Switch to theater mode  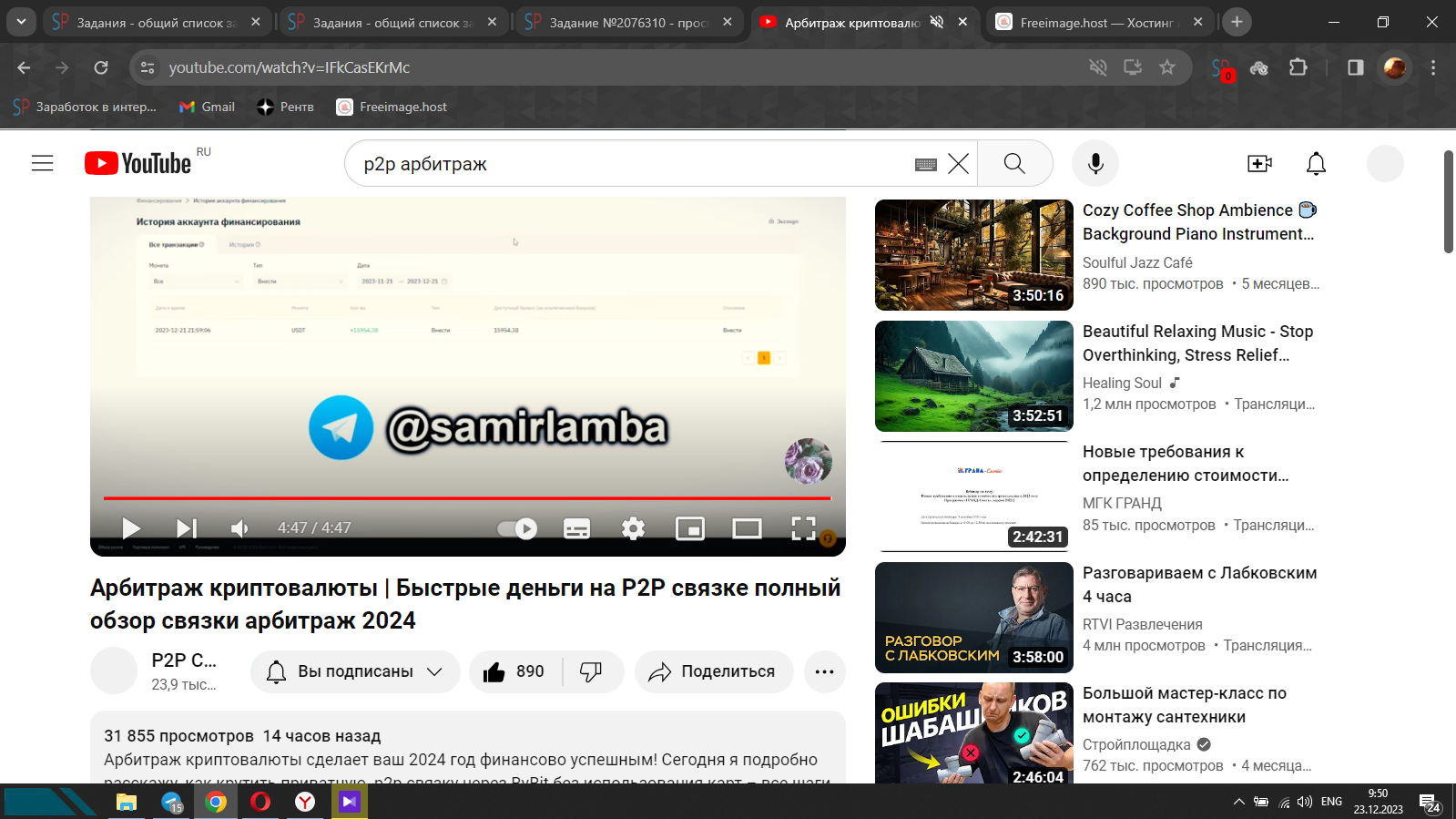click(x=747, y=528)
